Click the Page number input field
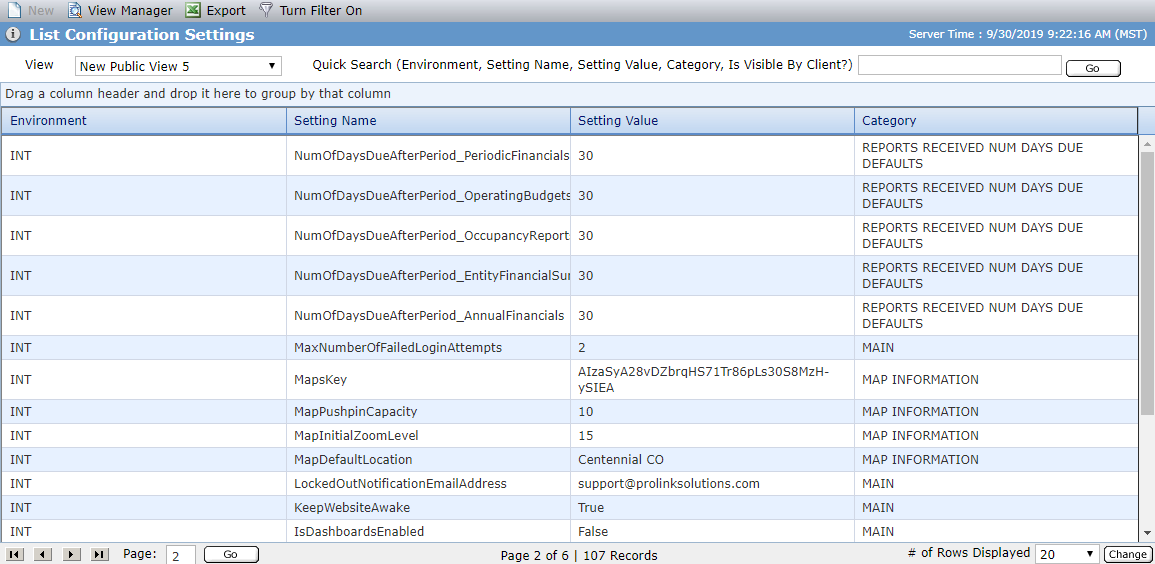Image resolution: width=1155 pixels, height=564 pixels. (x=180, y=555)
